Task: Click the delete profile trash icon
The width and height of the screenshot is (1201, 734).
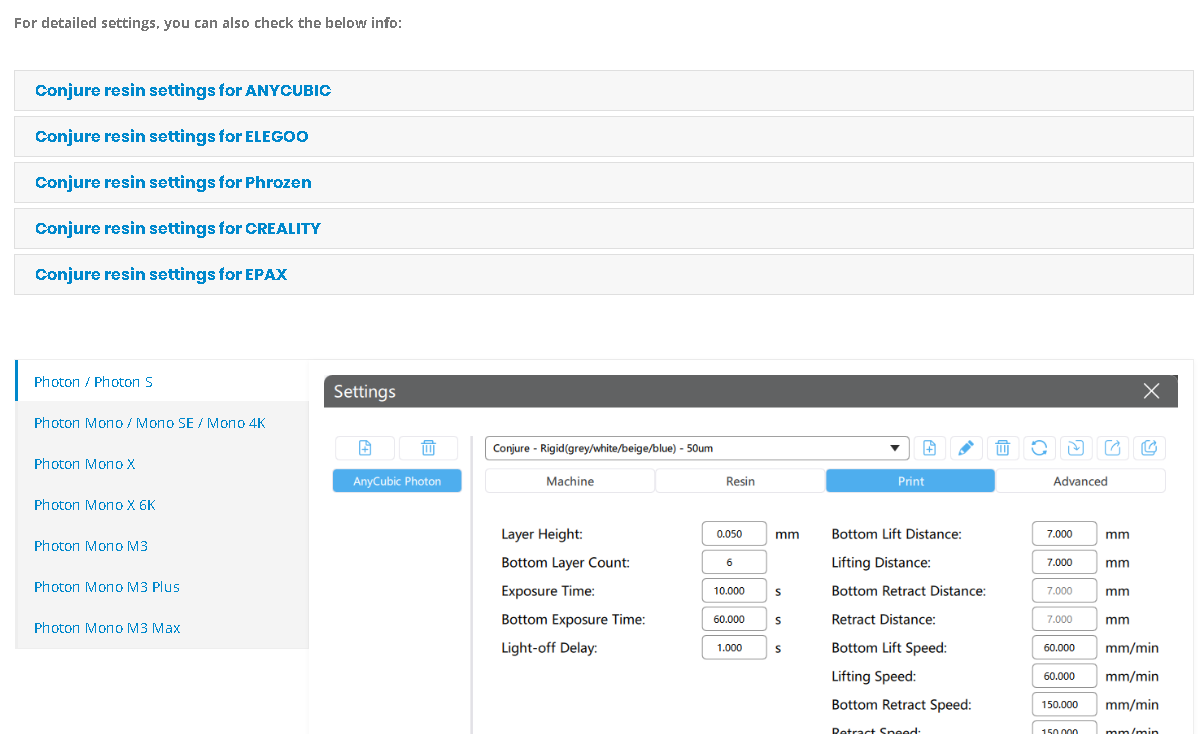Action: pyautogui.click(x=1003, y=448)
